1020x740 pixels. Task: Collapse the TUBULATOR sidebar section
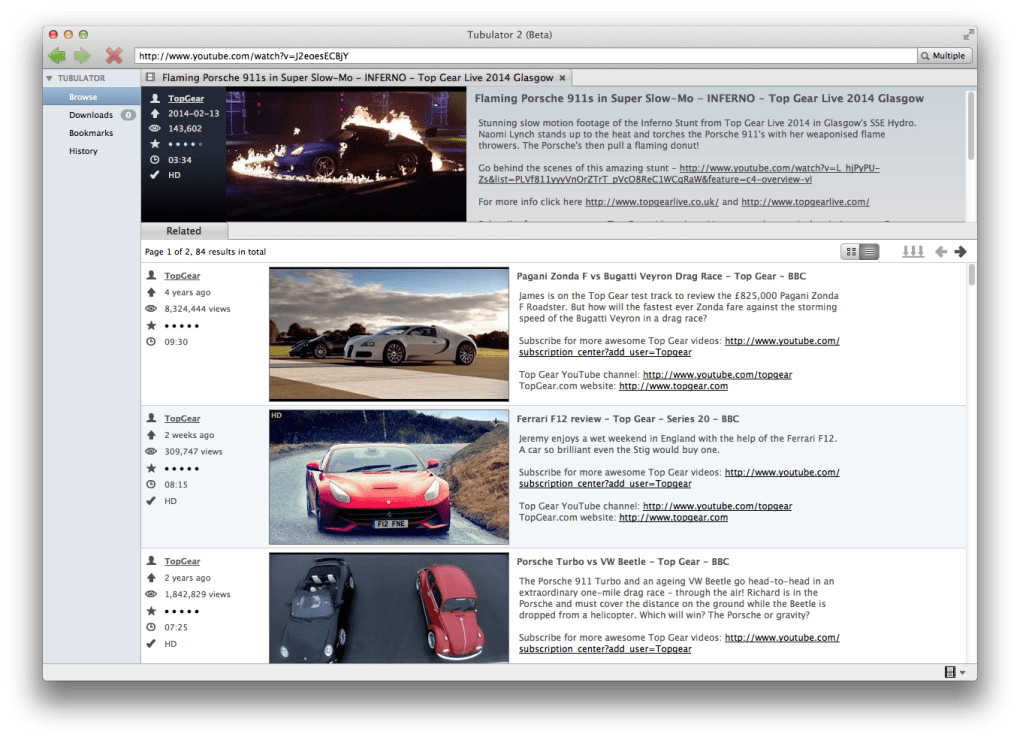point(49,78)
